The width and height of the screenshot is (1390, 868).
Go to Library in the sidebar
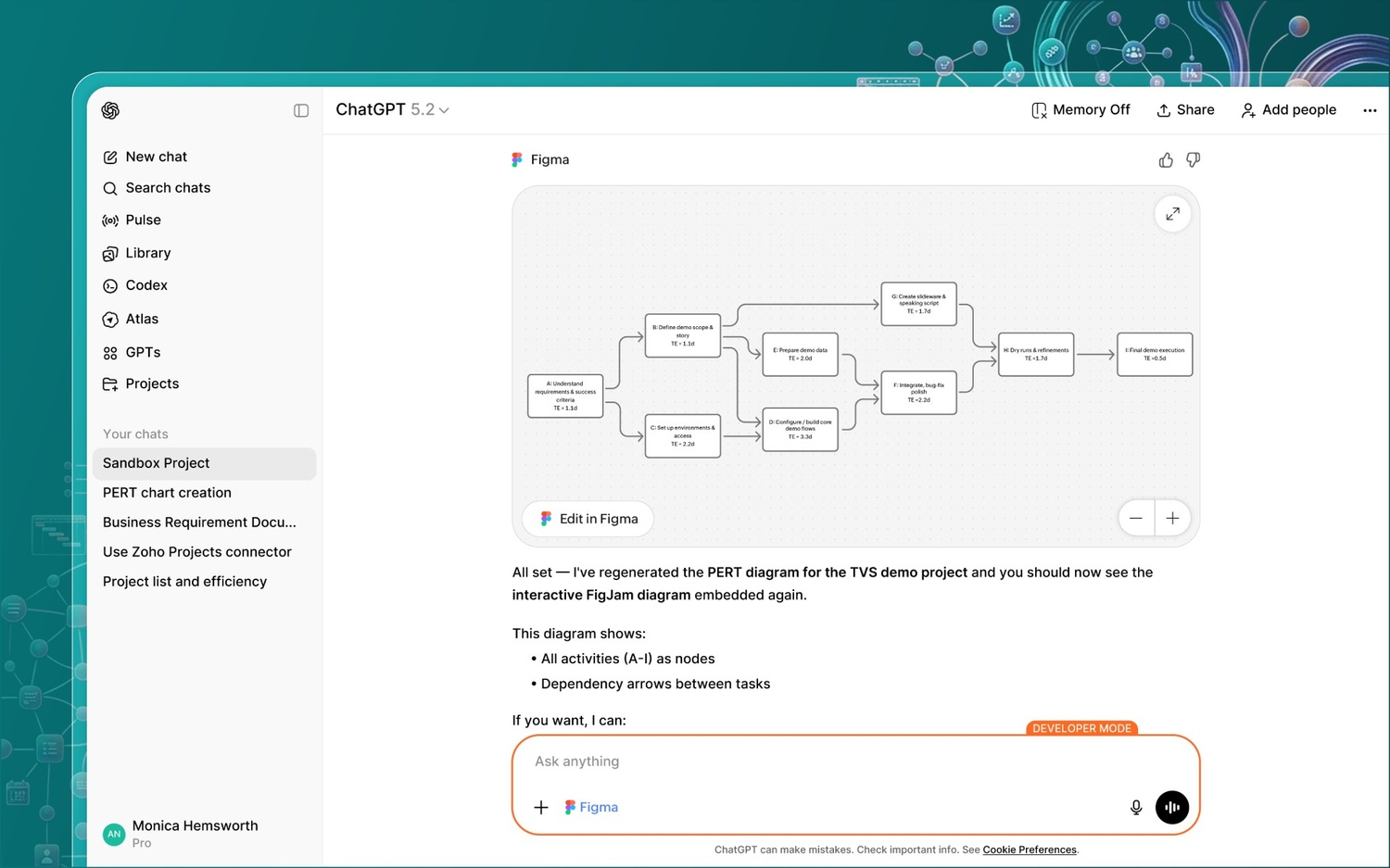(147, 253)
